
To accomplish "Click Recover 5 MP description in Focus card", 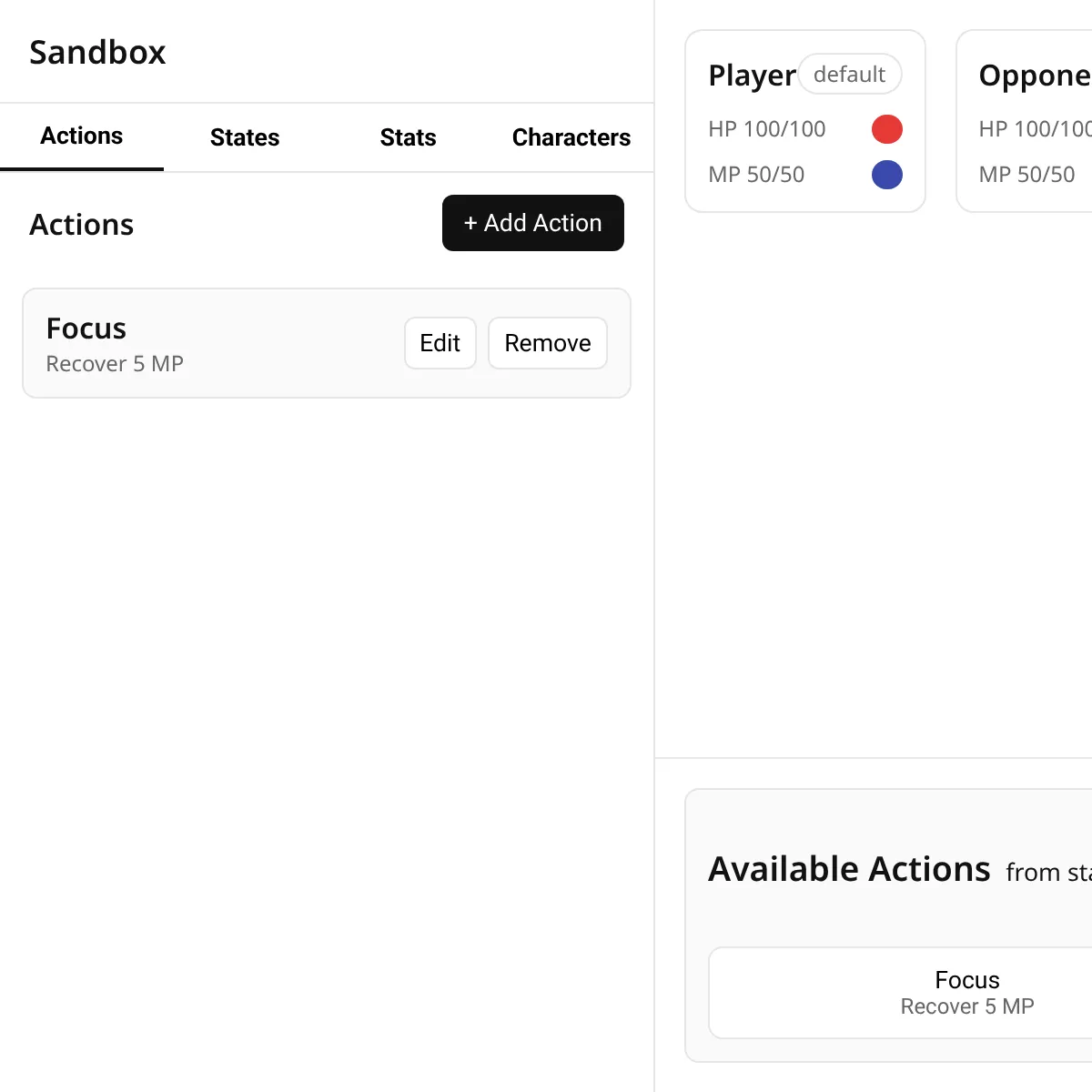I will click(115, 364).
